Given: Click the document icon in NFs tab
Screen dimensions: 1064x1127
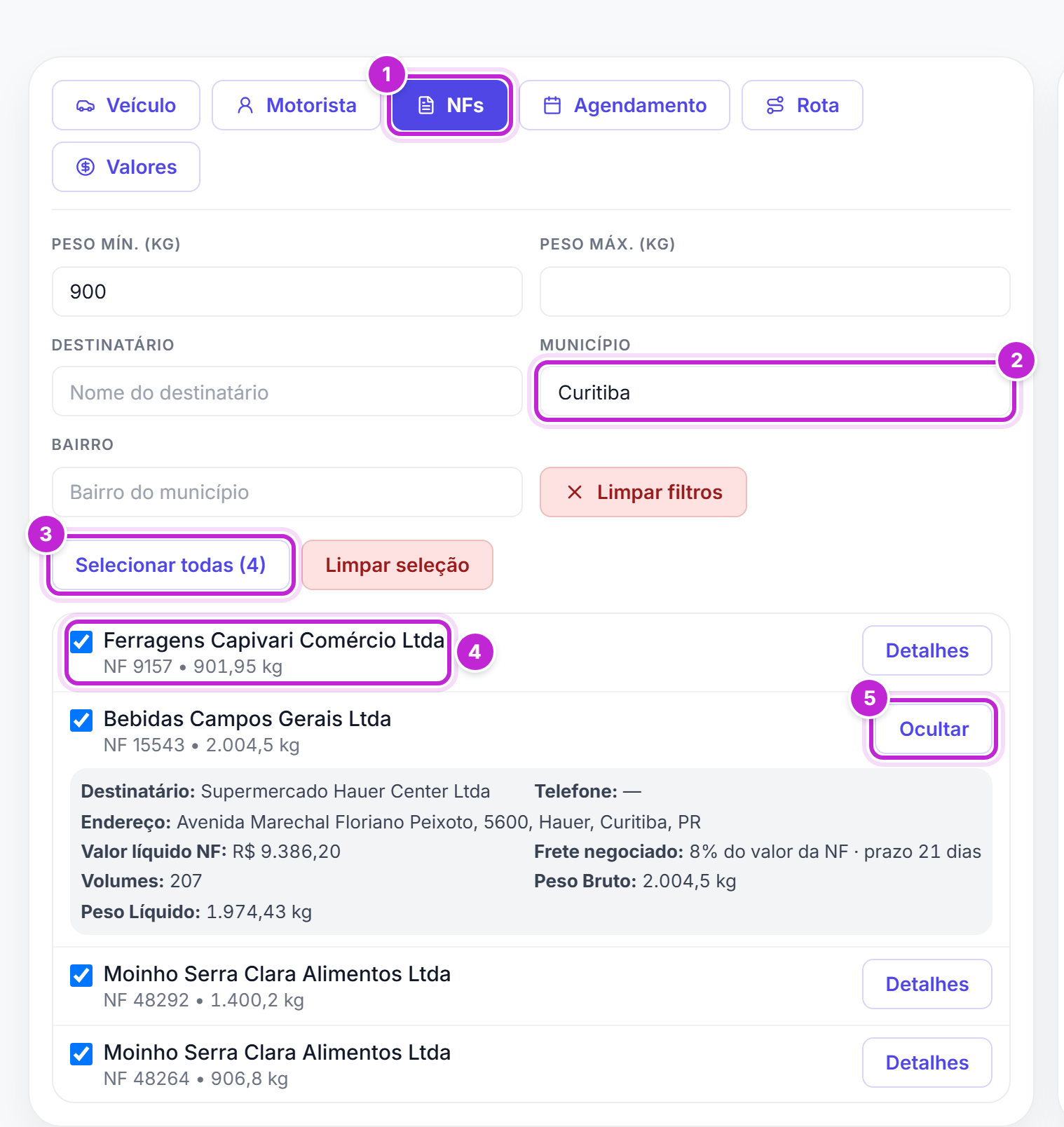Looking at the screenshot, I should (426, 106).
